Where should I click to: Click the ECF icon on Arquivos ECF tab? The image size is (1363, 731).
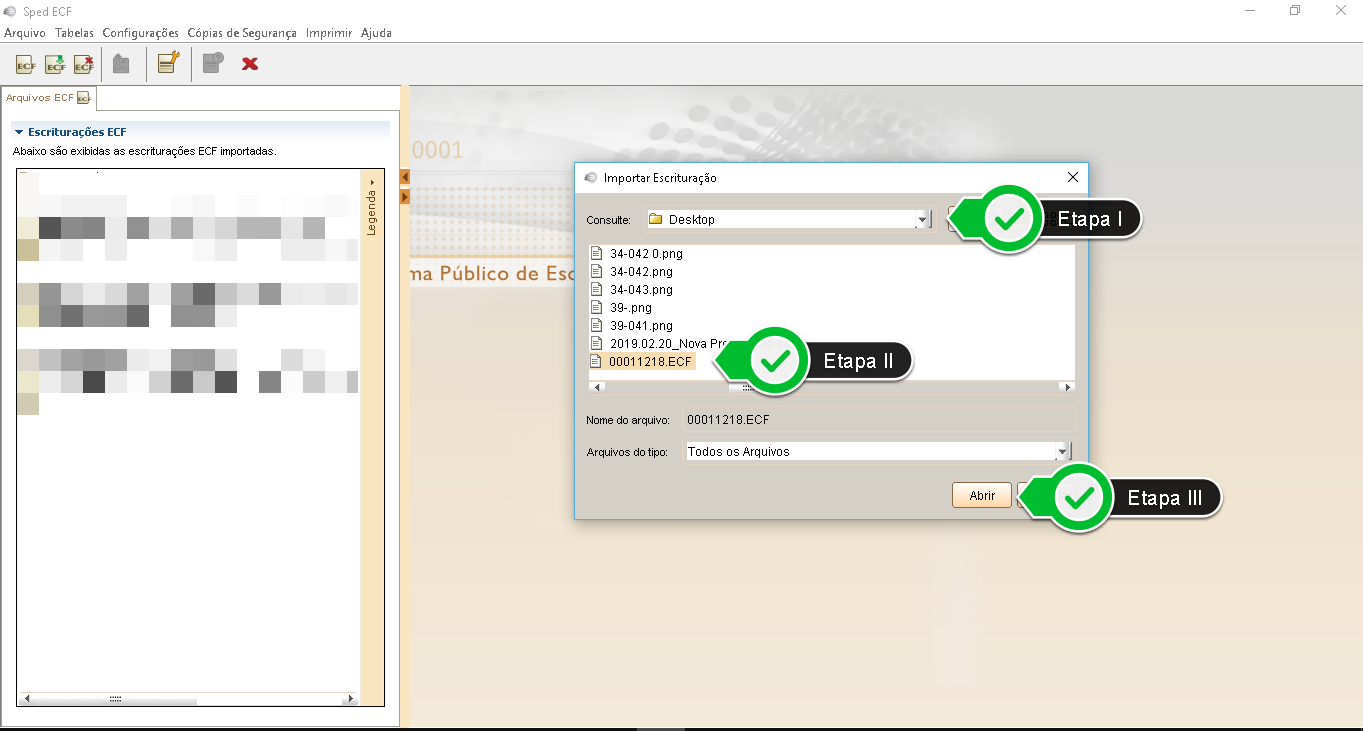[84, 98]
